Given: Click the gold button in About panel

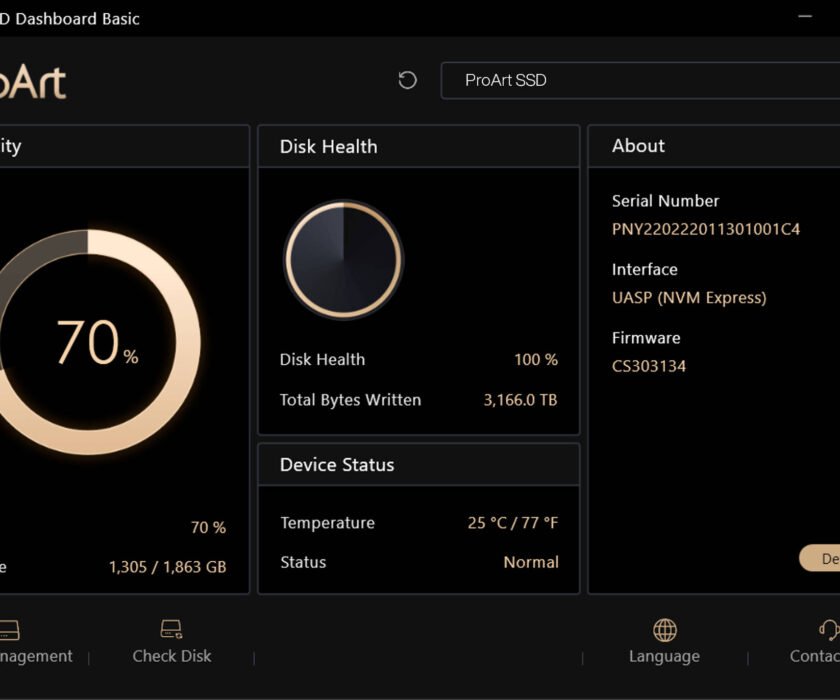Looking at the screenshot, I should (820, 559).
